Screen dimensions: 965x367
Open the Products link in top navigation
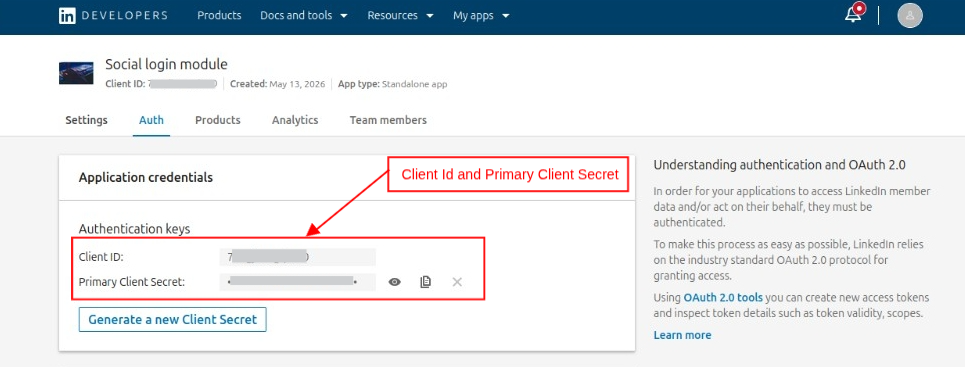[219, 15]
